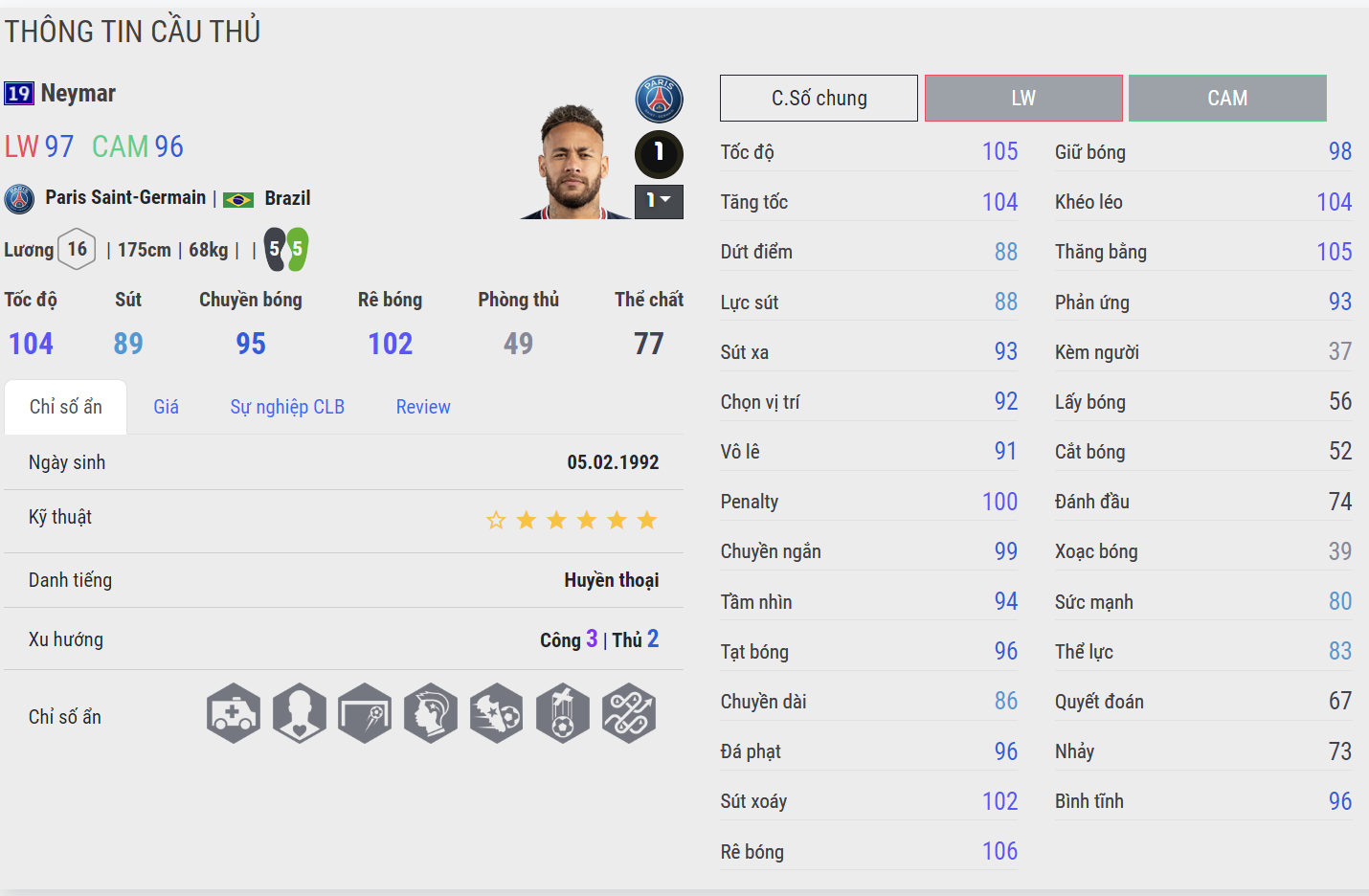Viewport: 1369px width, 896px height.
Task: Click the puppet-strings ball trait icon
Action: point(563,713)
